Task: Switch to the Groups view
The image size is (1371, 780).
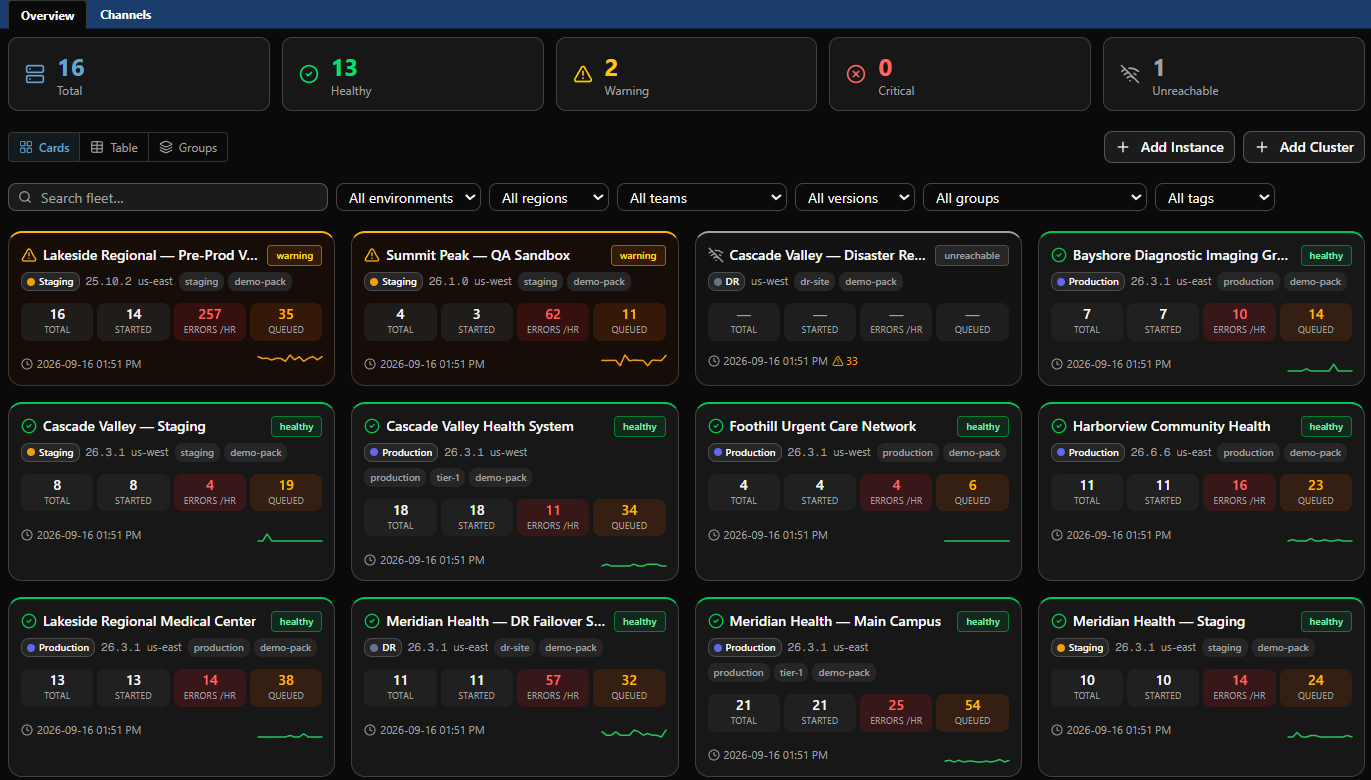Action: (x=188, y=147)
